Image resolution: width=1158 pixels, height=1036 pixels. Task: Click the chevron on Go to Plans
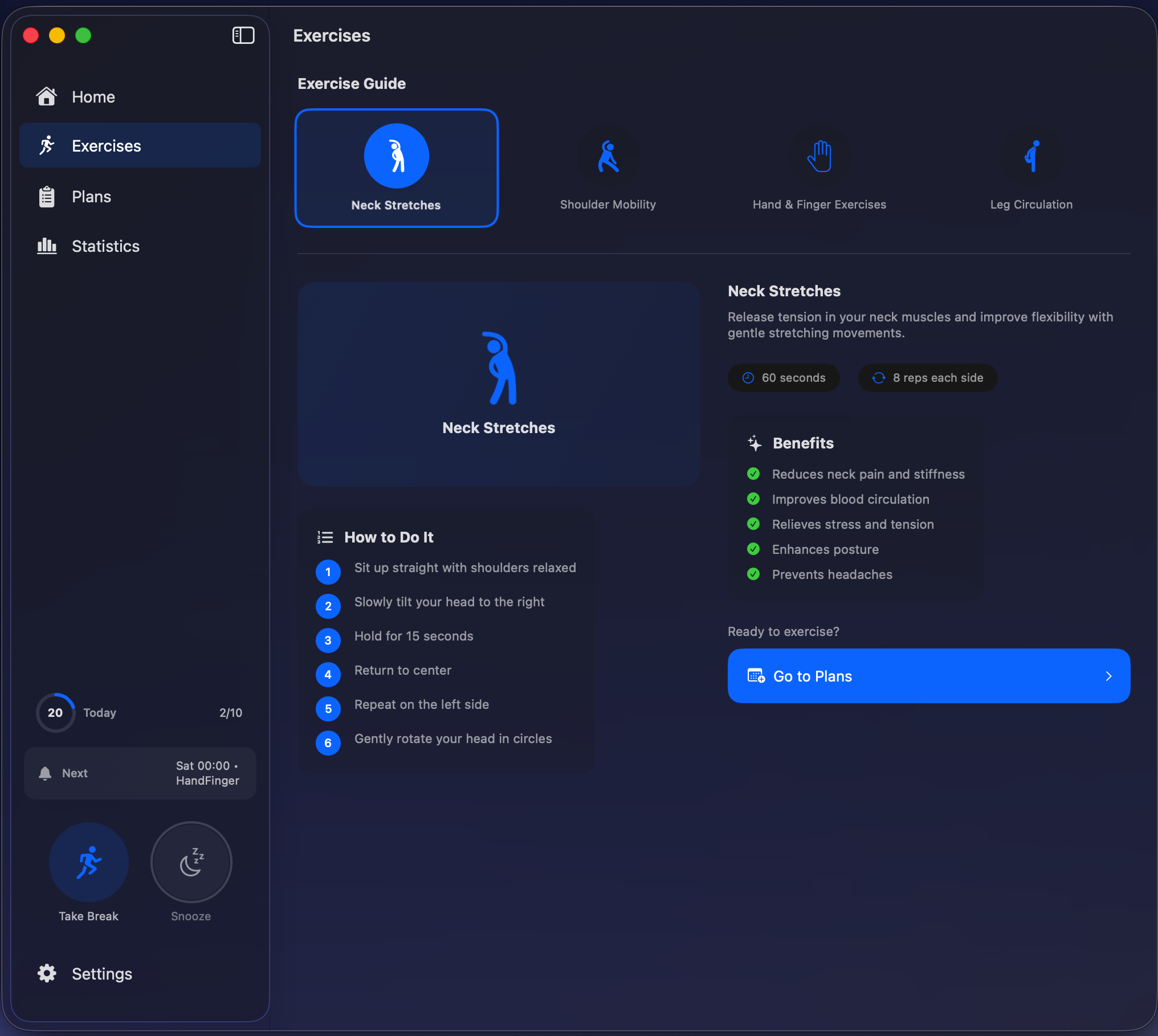[1108, 676]
